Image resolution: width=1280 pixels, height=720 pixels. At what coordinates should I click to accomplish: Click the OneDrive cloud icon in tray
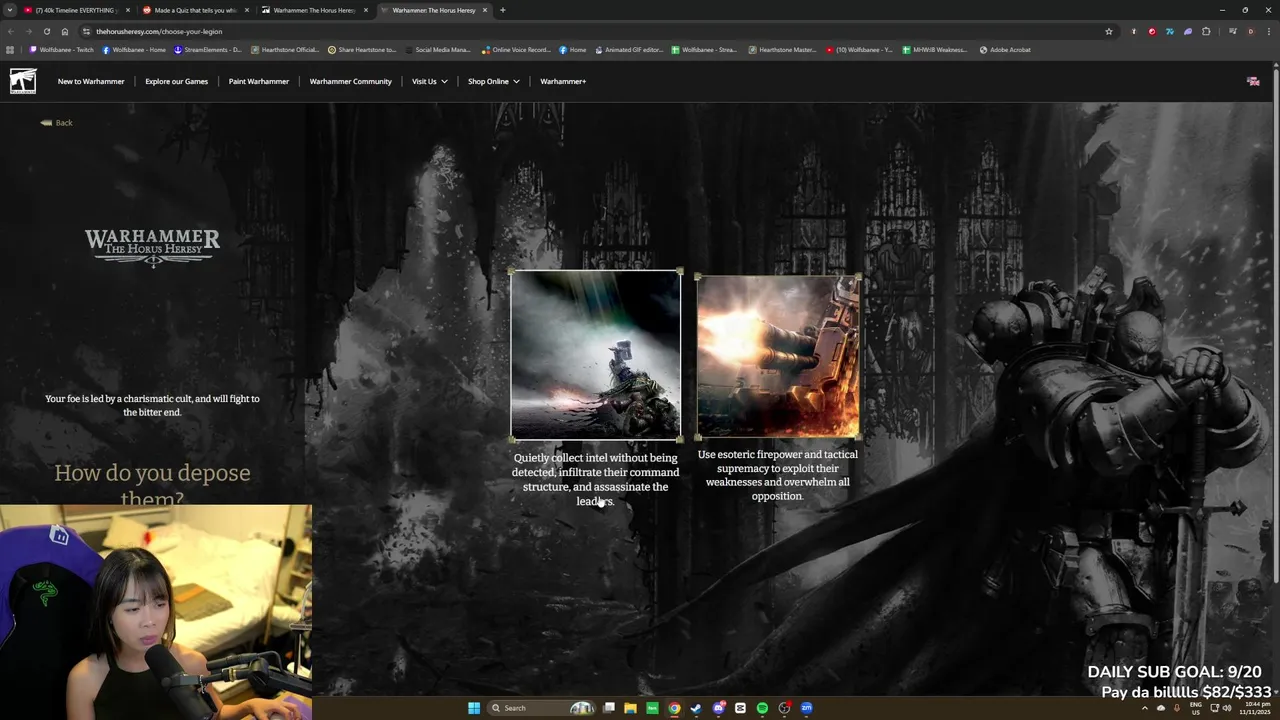coord(1160,708)
